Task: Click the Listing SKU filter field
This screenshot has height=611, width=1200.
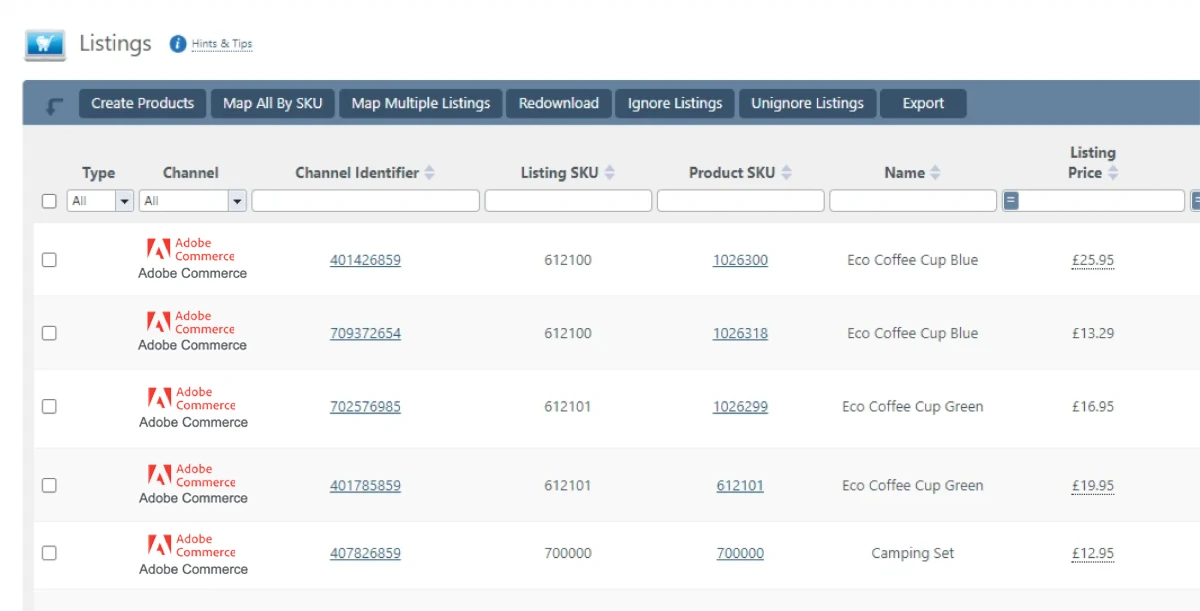Action: [x=568, y=201]
